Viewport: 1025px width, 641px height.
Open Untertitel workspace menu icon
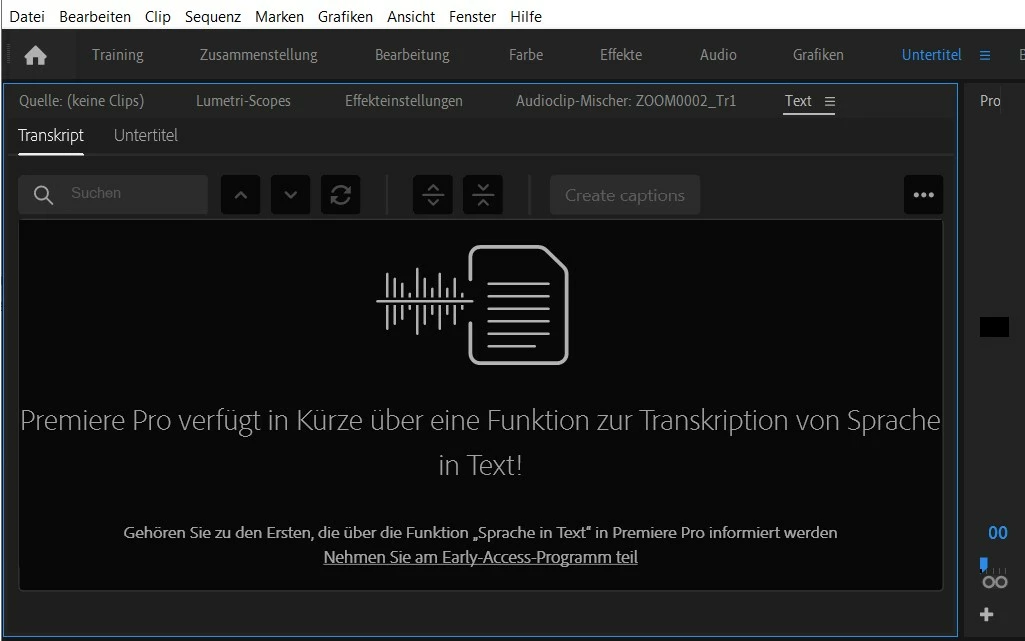tap(984, 56)
